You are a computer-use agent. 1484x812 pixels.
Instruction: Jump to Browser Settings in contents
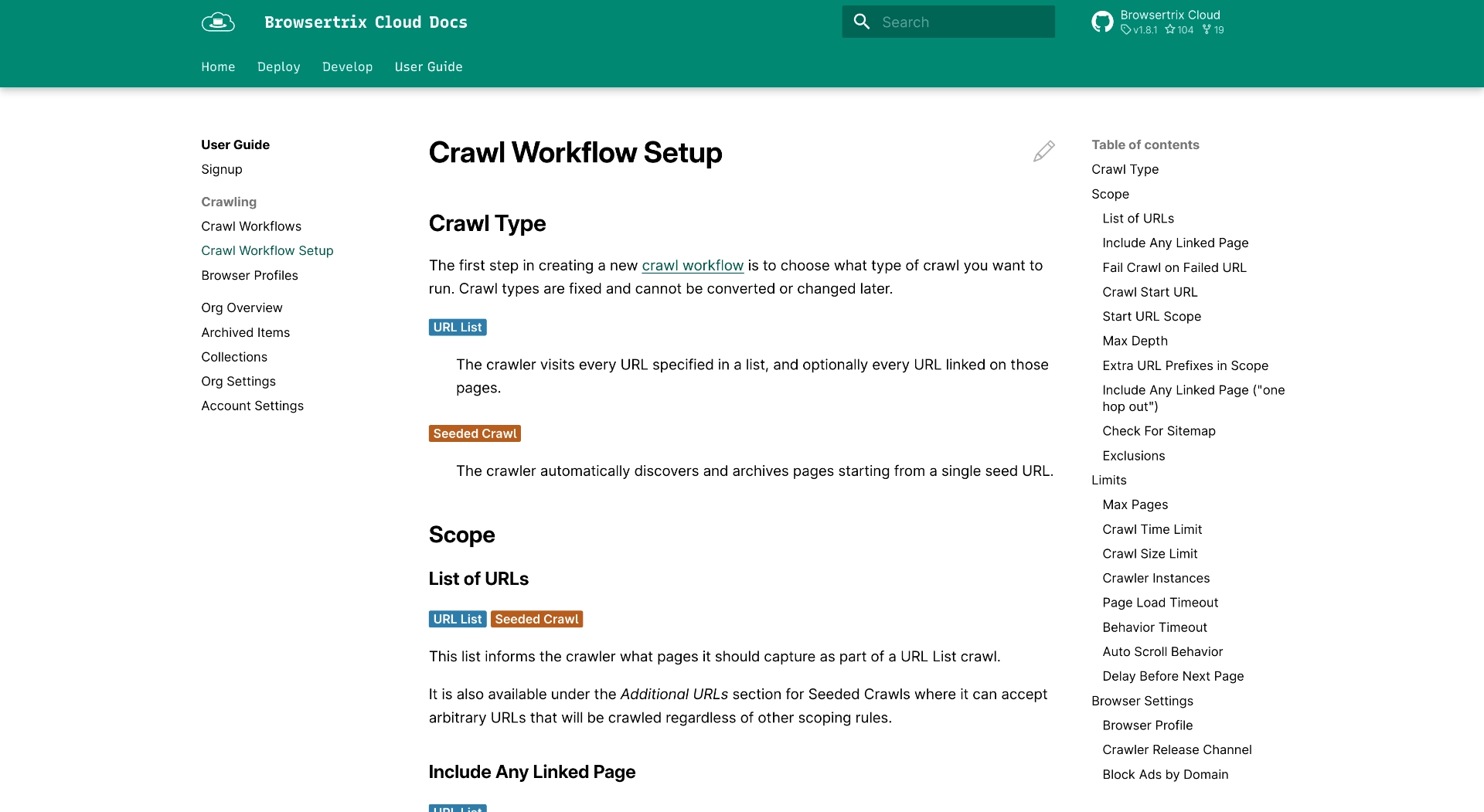[x=1142, y=701]
